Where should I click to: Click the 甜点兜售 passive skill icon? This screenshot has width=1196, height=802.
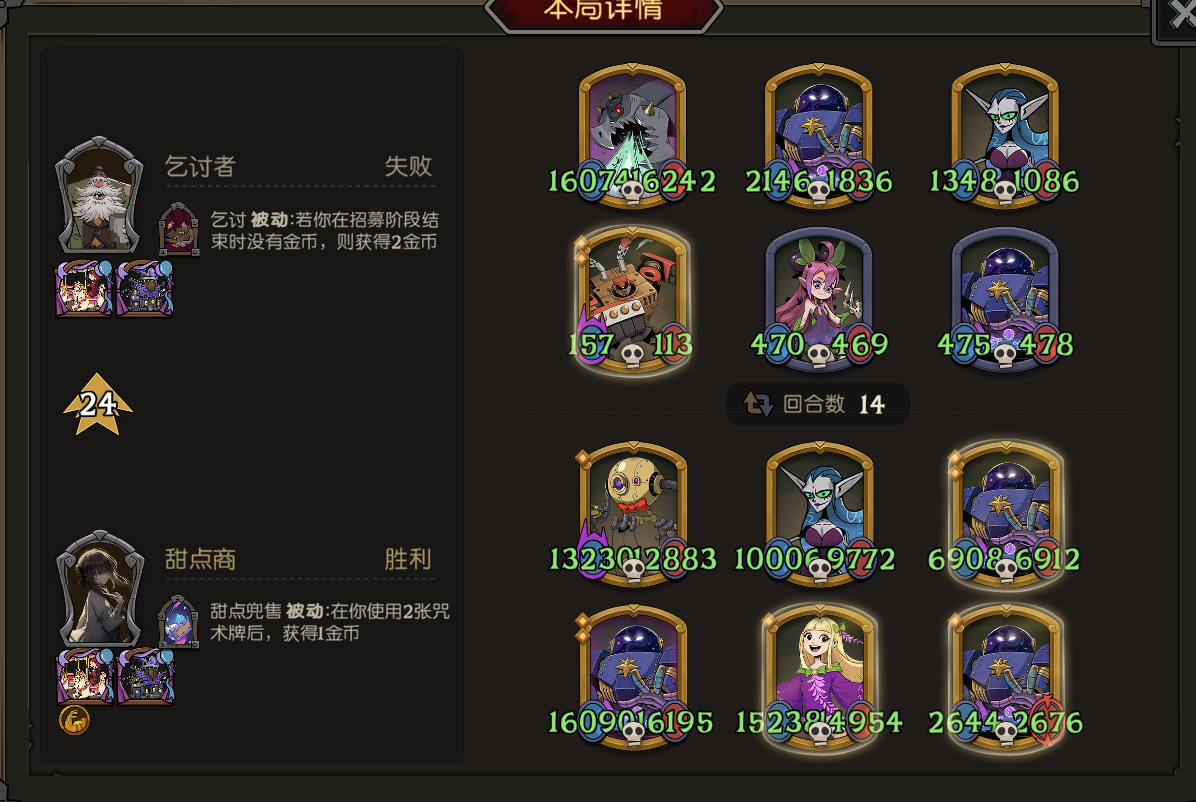point(178,621)
